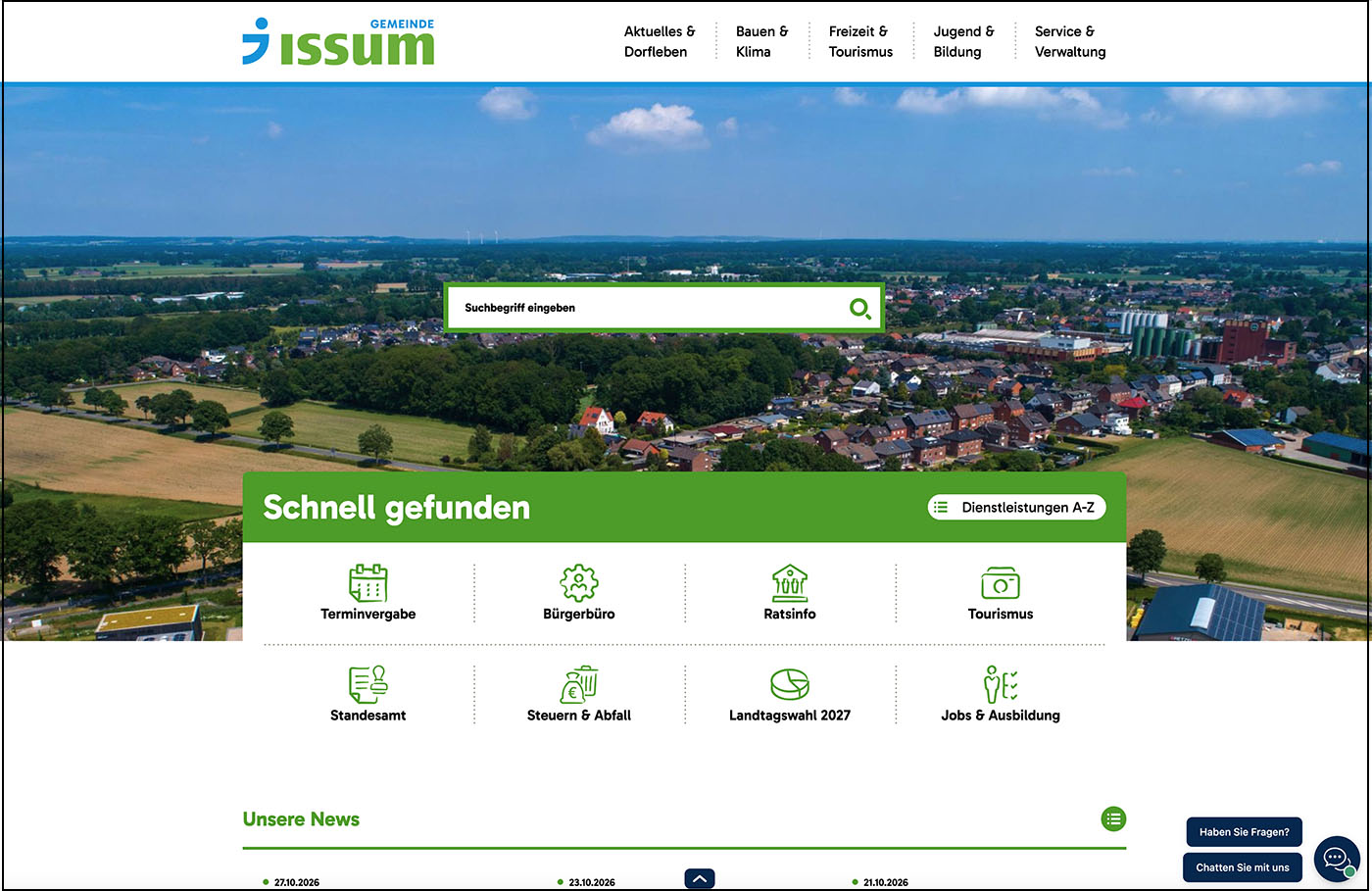Open Jugend & Bildung menu
Image resolution: width=1372 pixels, height=891 pixels.
[963, 41]
